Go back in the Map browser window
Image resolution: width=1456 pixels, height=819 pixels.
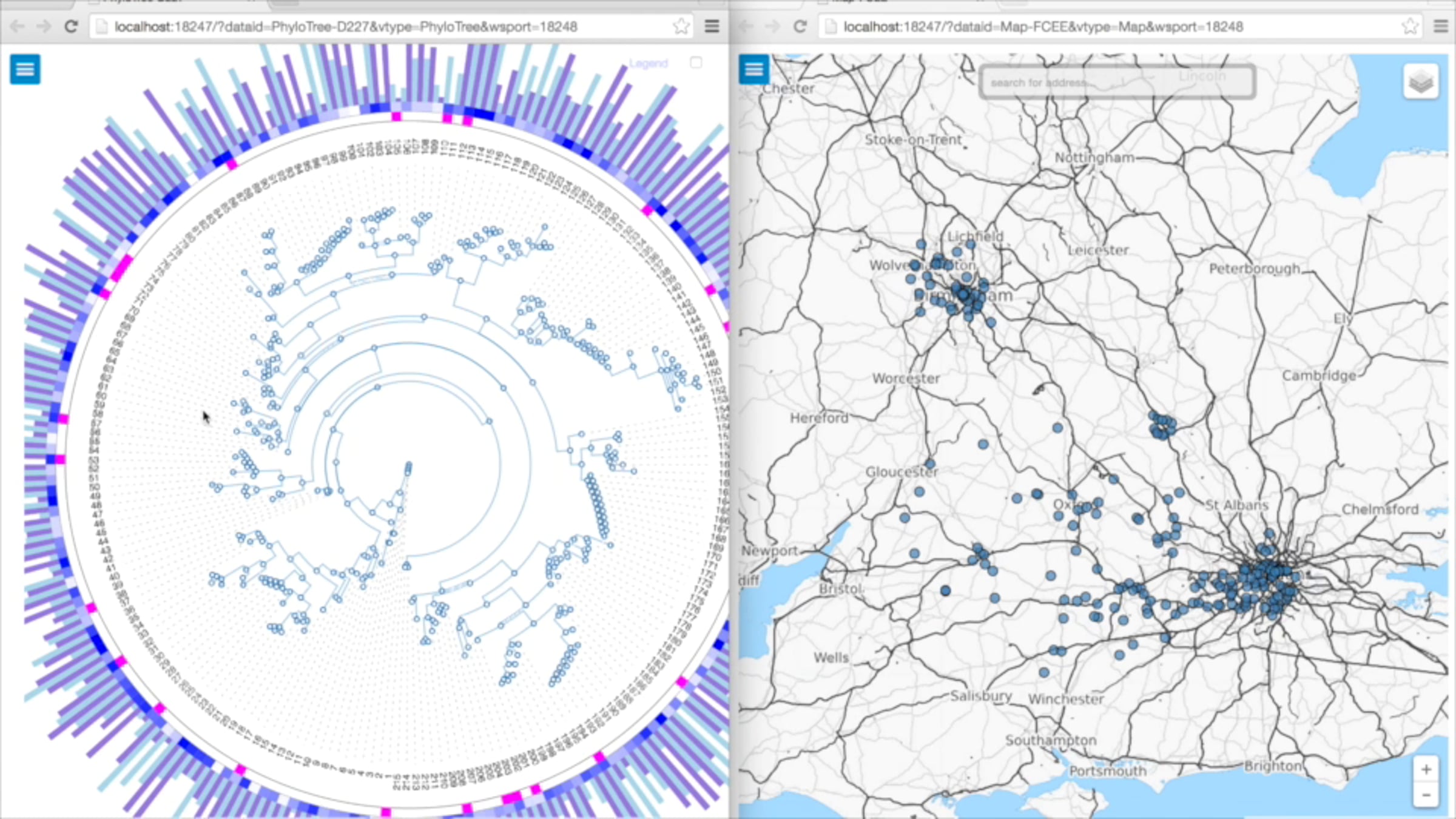pos(746,27)
